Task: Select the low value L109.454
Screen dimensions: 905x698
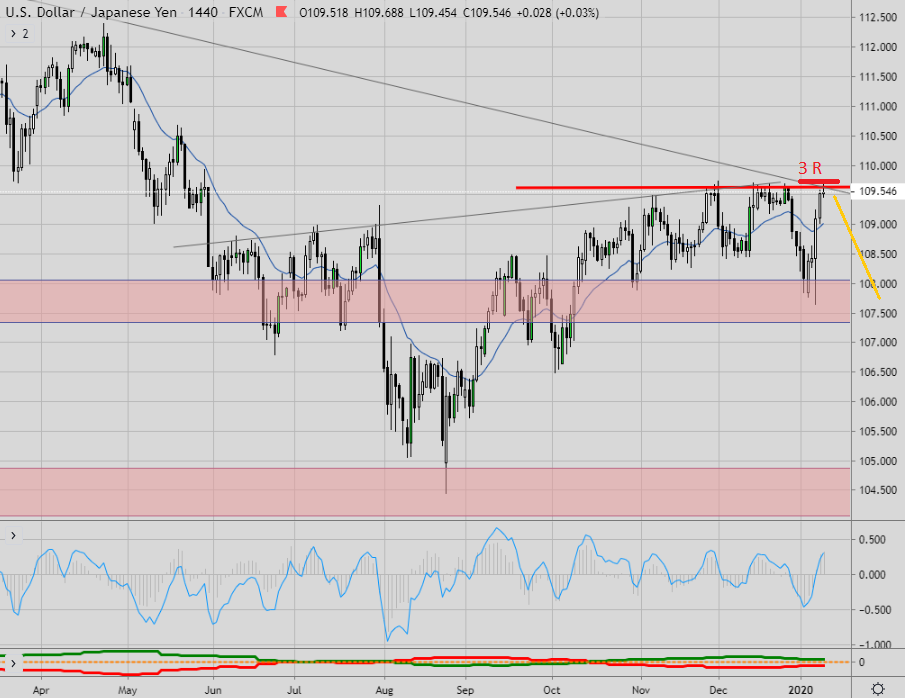Action: [x=433, y=12]
